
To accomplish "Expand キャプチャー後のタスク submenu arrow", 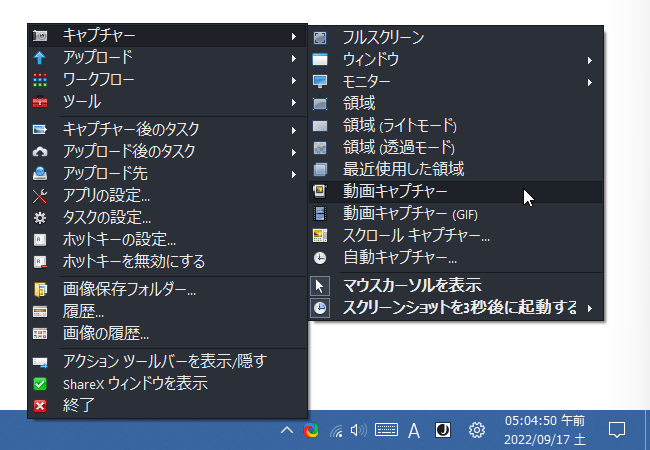I will coord(293,131).
